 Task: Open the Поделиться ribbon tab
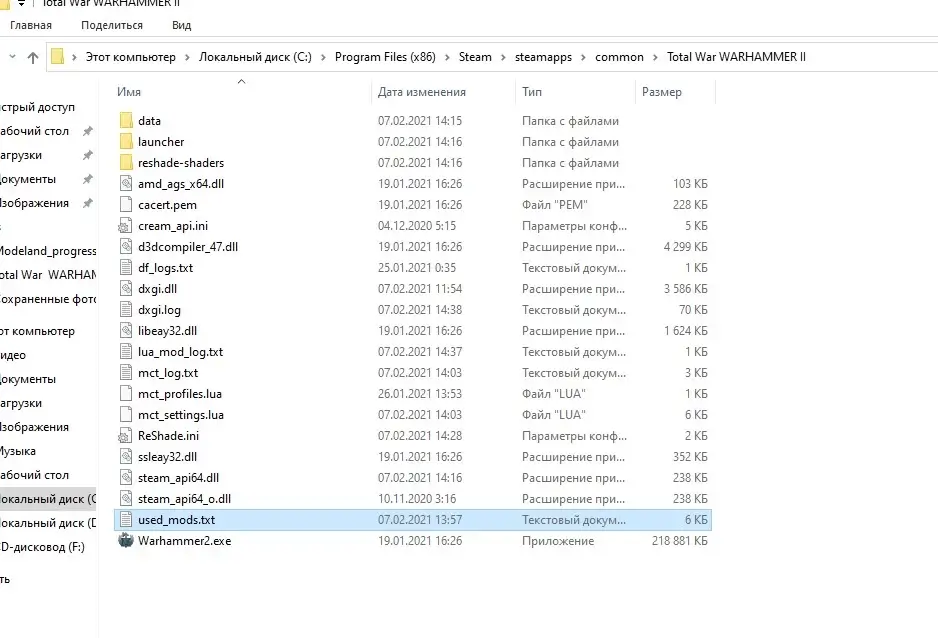[x=111, y=25]
